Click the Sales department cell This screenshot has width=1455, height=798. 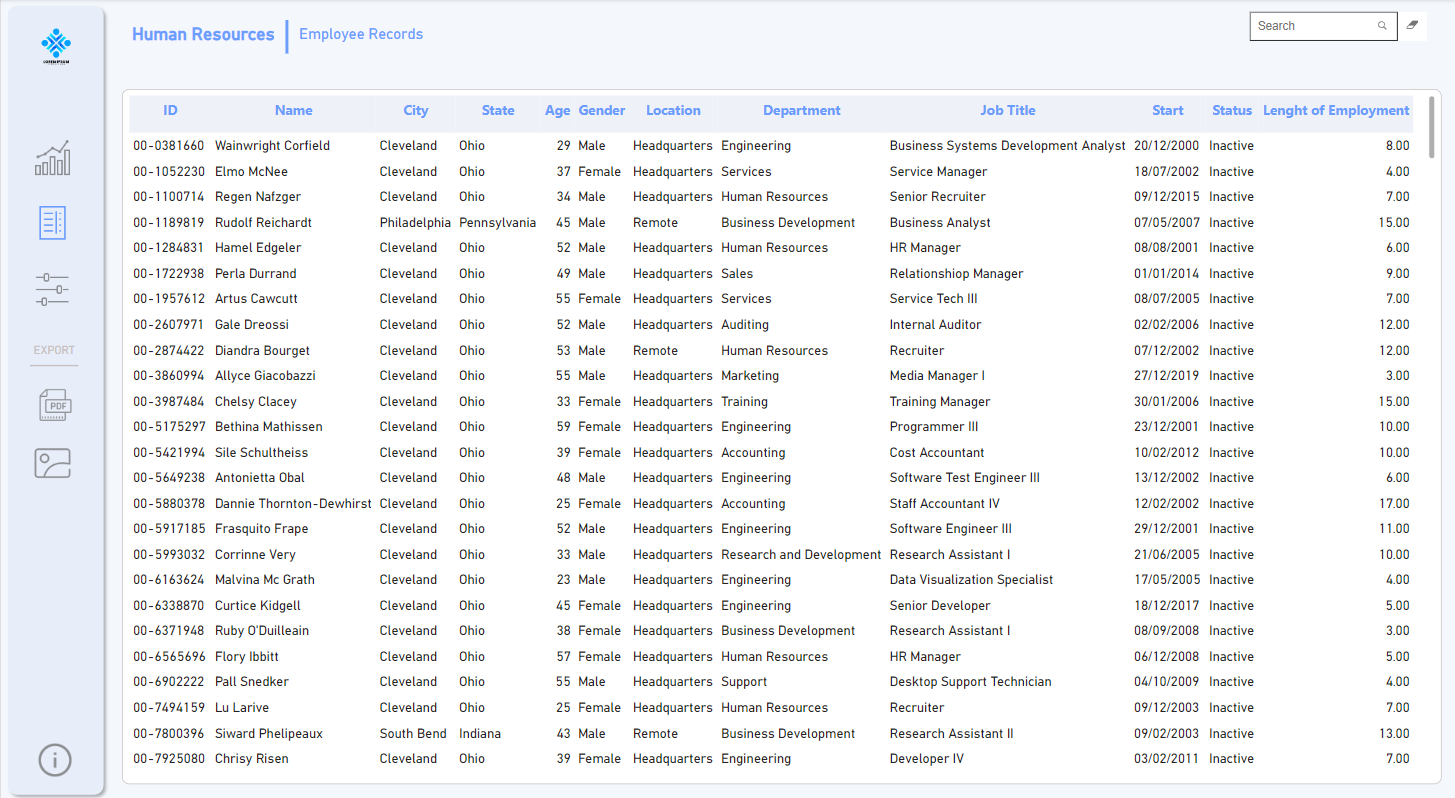(x=737, y=274)
